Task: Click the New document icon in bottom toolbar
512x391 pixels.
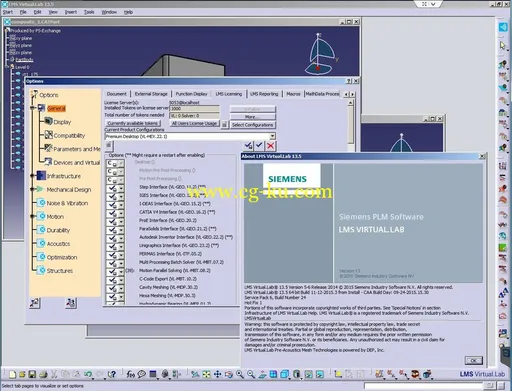Action: (x=12, y=374)
